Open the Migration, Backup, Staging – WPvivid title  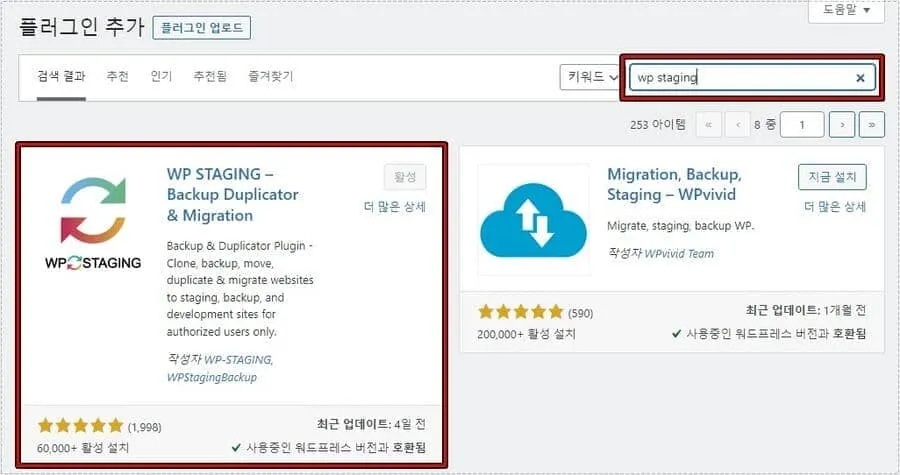tap(674, 184)
